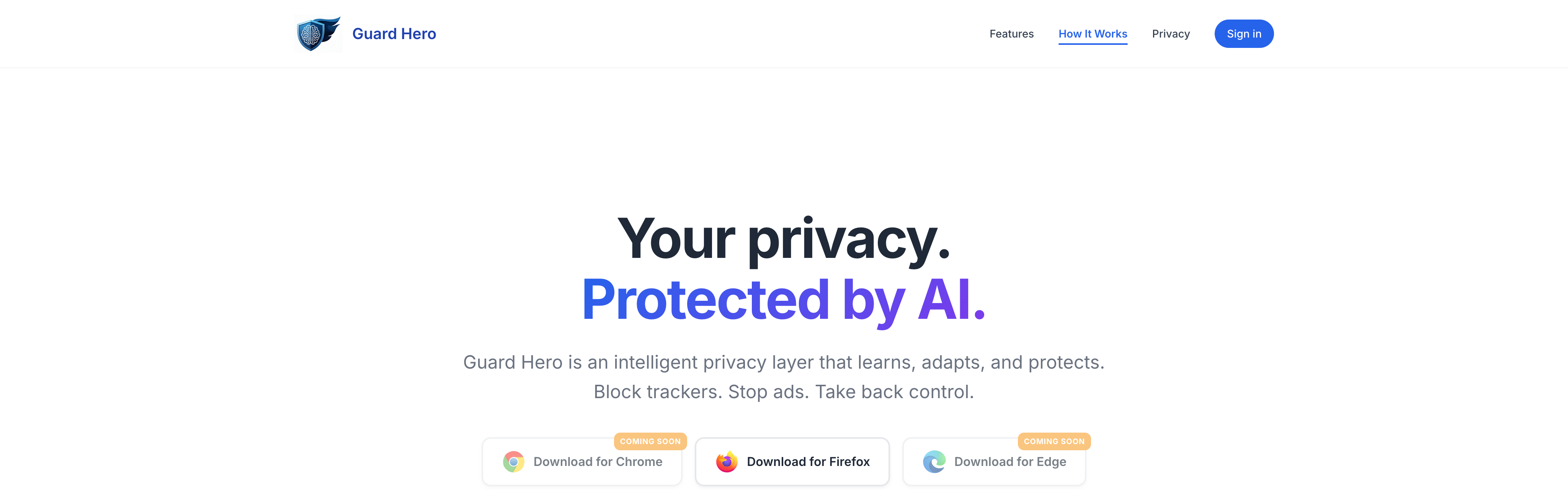Click the underline beneath How It Works
The width and height of the screenshot is (1568, 497).
[x=1093, y=44]
